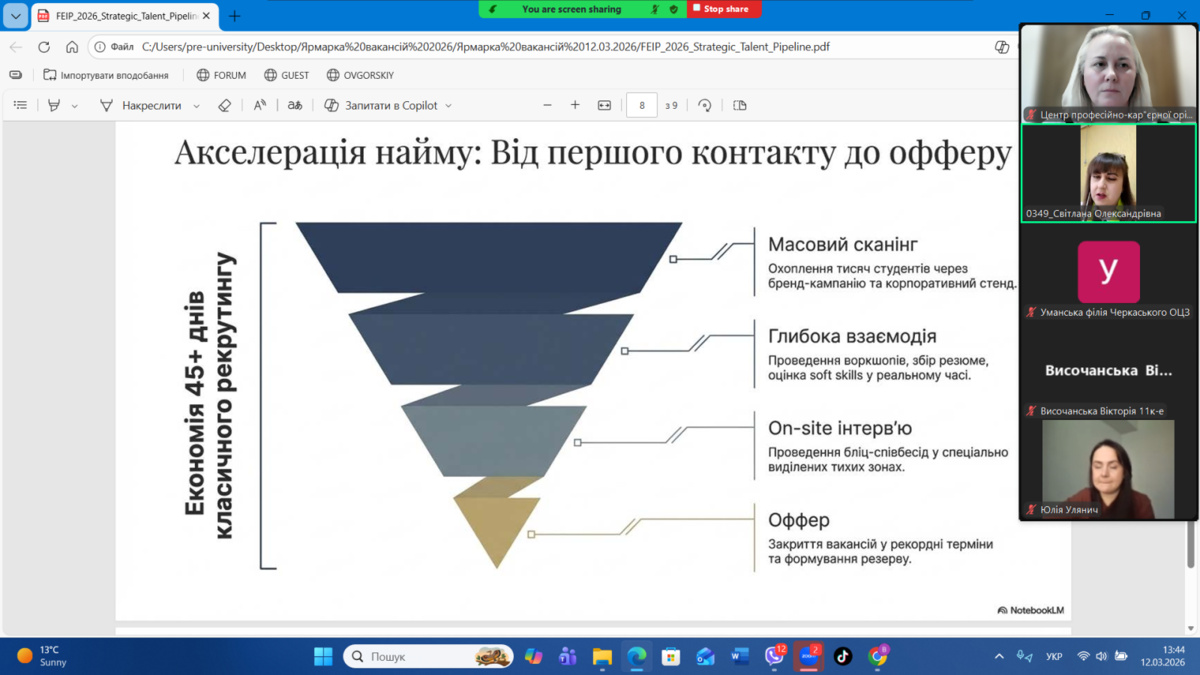Select Юлія Улянич's video thumbnail
The height and width of the screenshot is (675, 1200).
[1108, 468]
